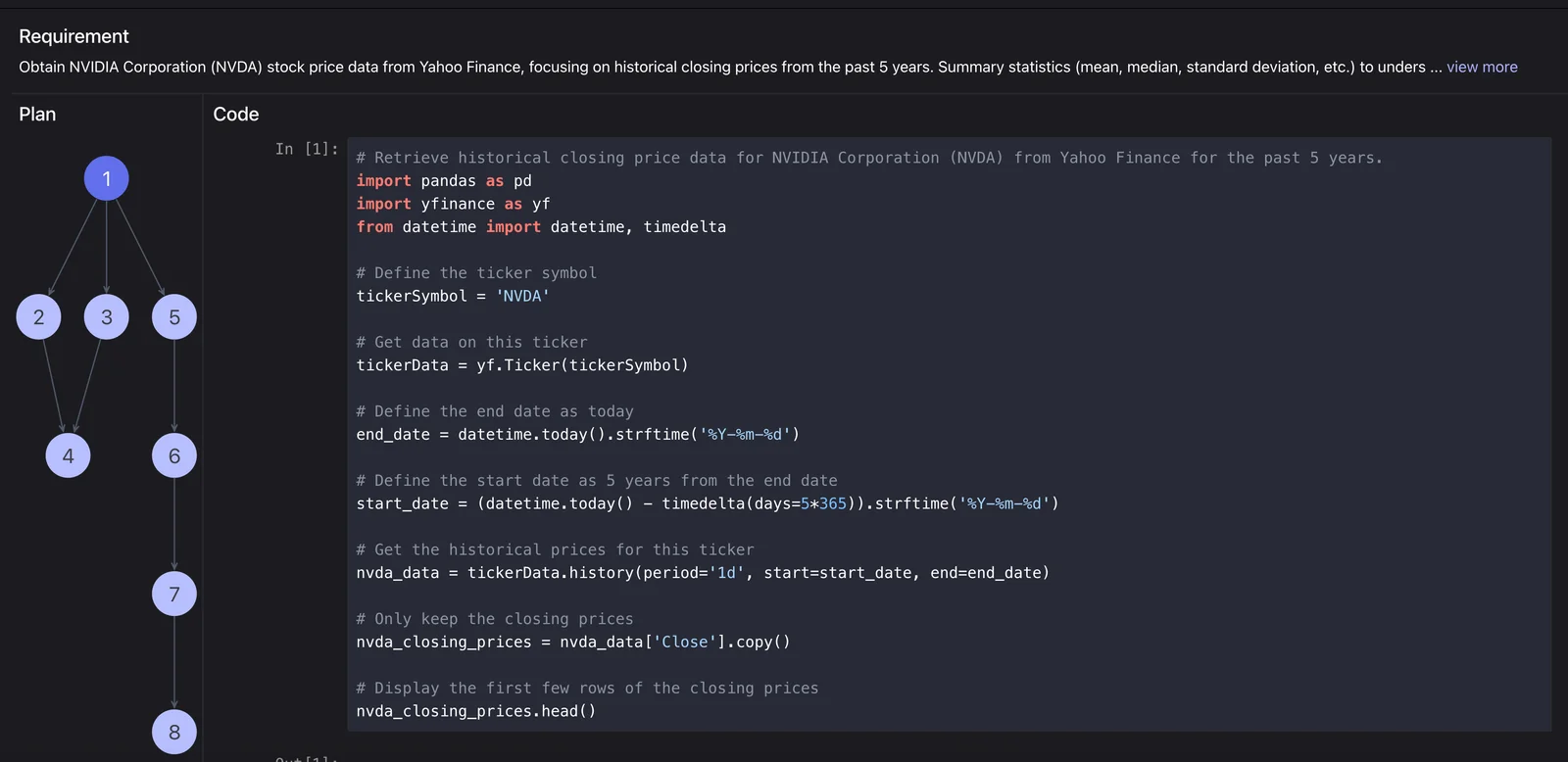The image size is (1568, 762).
Task: Open plan step node 3
Action: [x=107, y=317]
